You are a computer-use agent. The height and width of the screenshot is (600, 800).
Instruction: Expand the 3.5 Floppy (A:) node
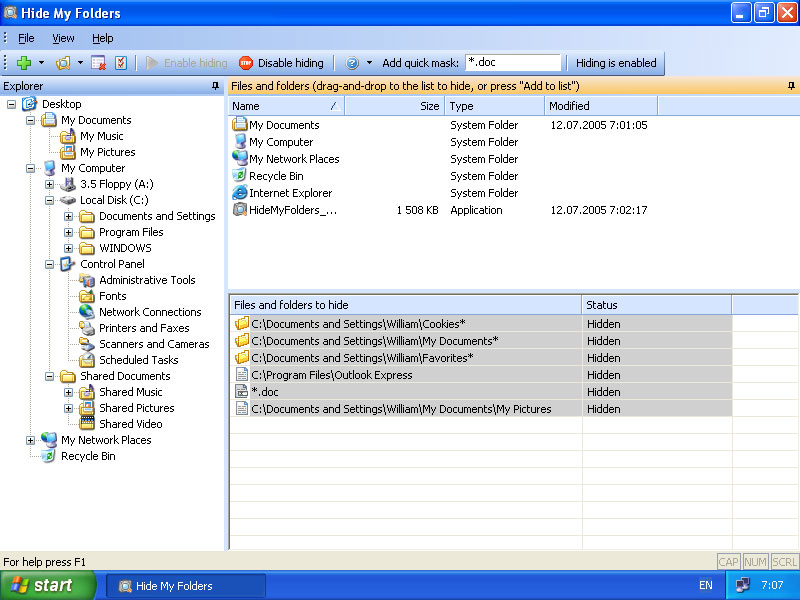coord(49,184)
